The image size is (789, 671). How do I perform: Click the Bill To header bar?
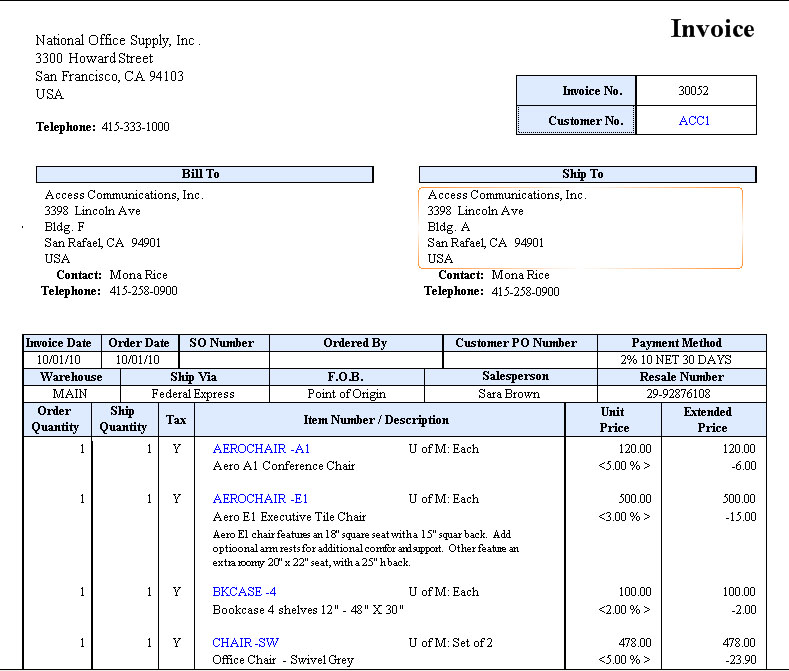204,174
